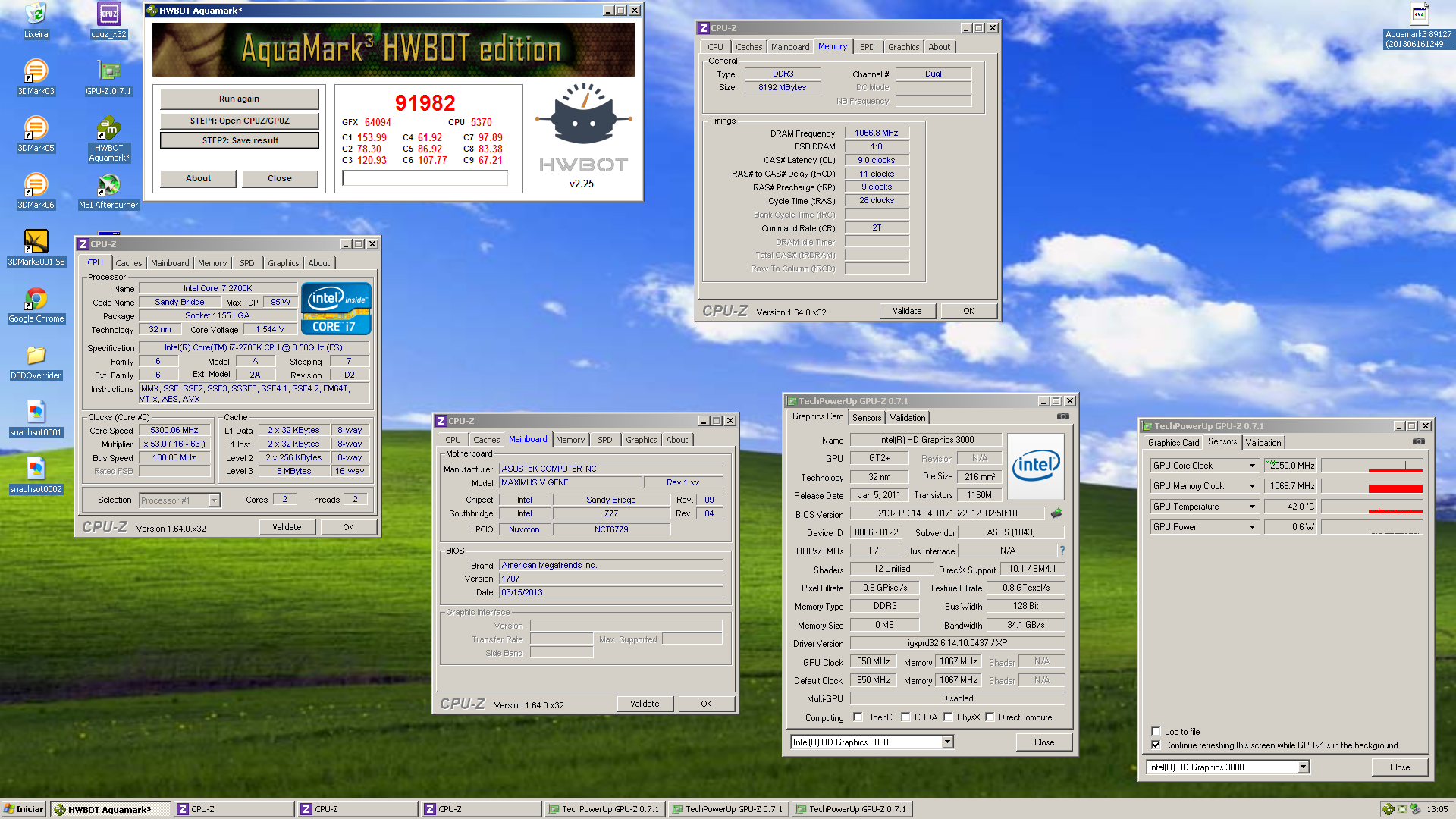Click STEP1: Open CPUZ/GPUZ button
1456x819 pixels.
click(x=239, y=121)
